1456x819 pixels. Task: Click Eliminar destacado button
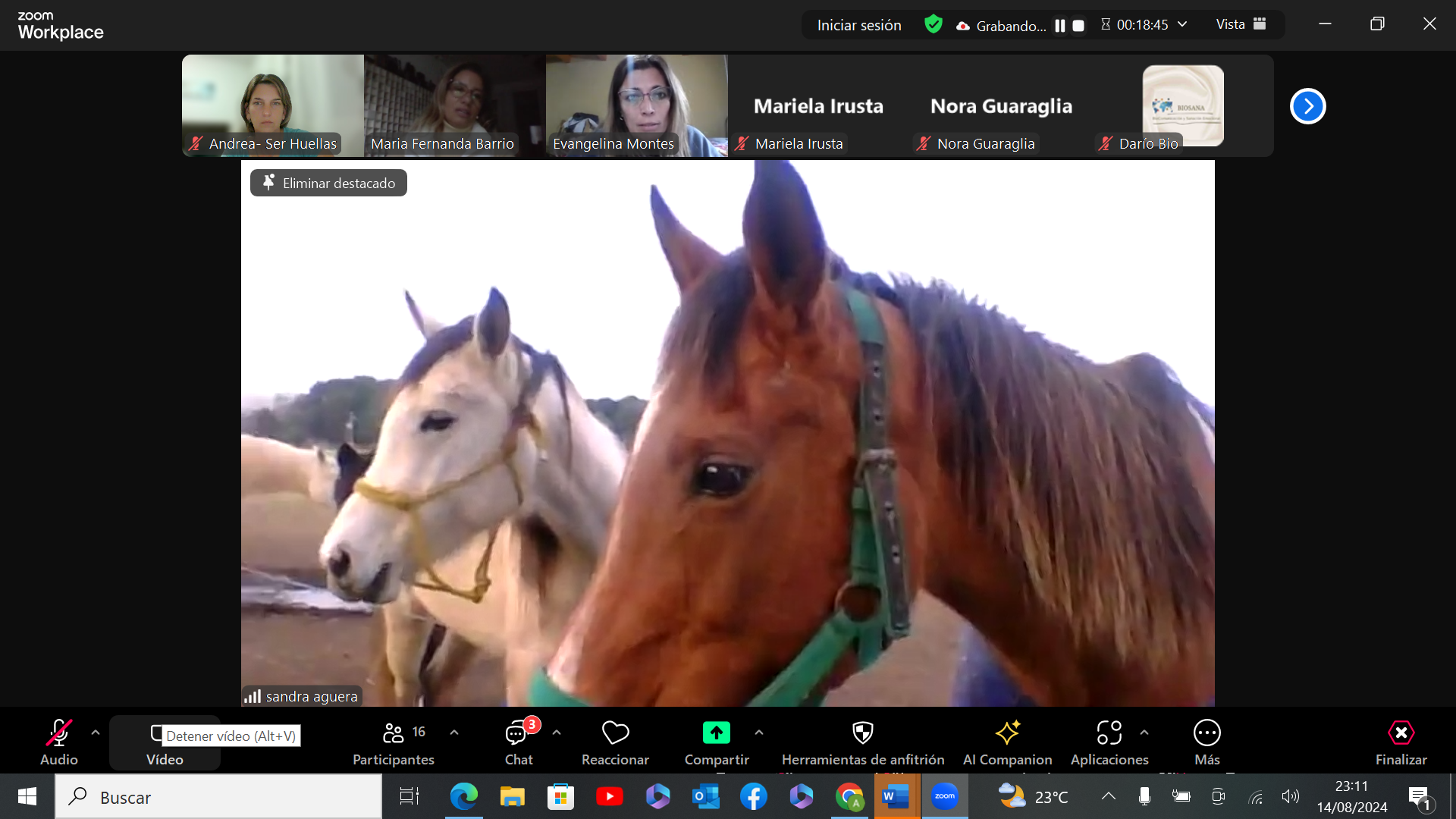pyautogui.click(x=328, y=183)
